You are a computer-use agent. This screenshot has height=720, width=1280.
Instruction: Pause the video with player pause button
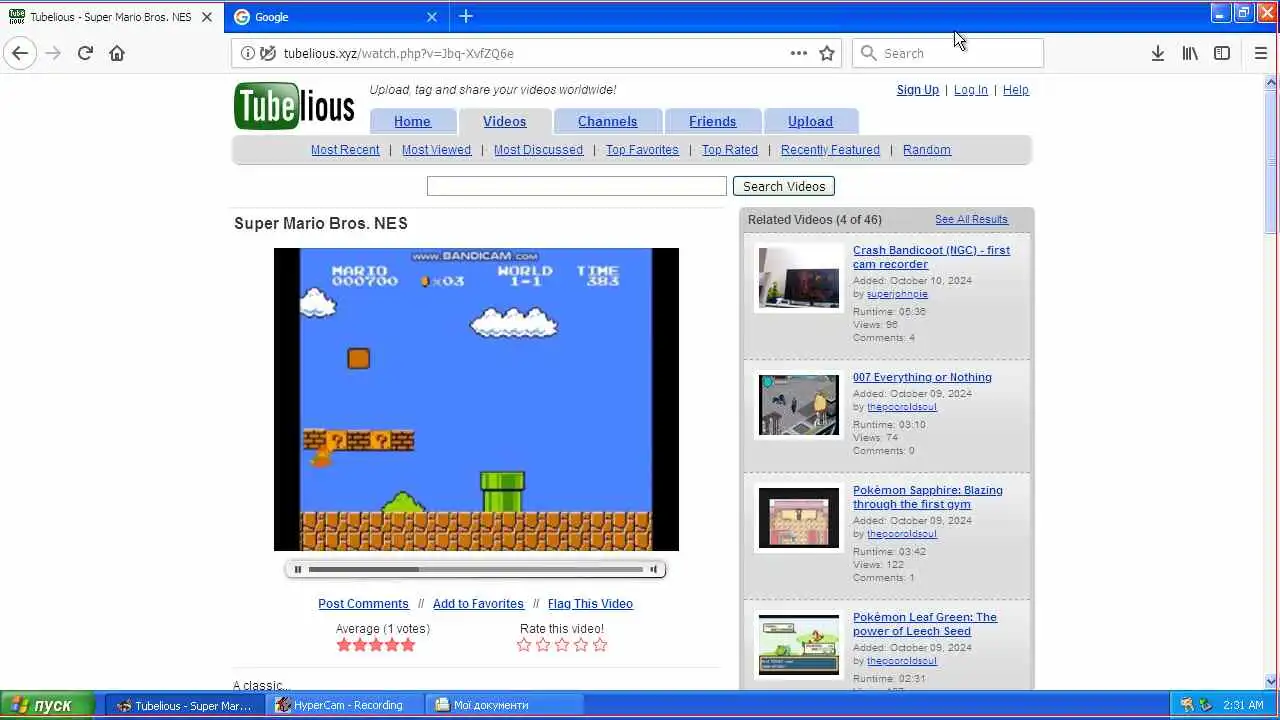[x=297, y=569]
